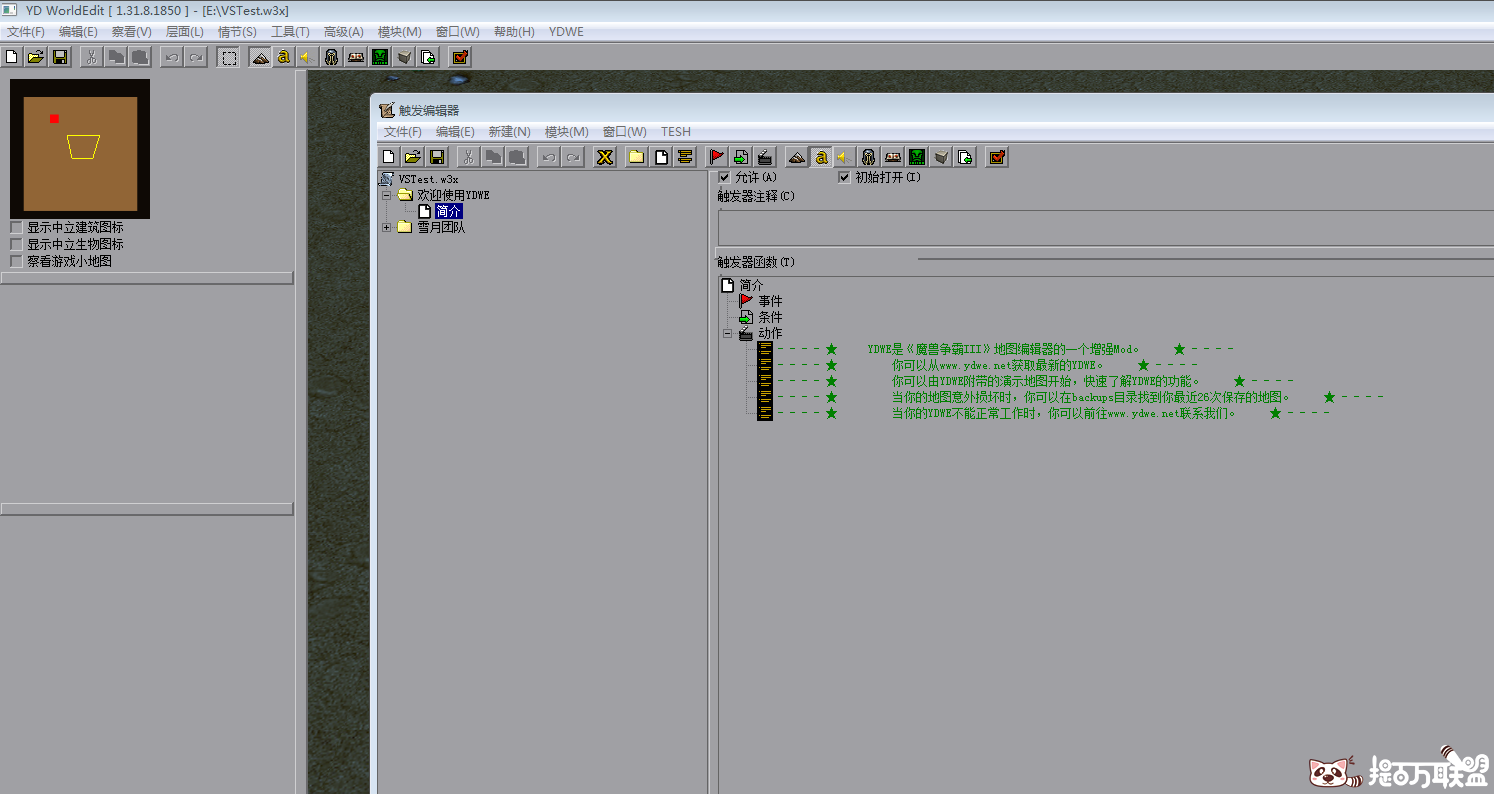Open the TESH menu in trigger editor
Screen dimensions: 1494x794
(675, 132)
